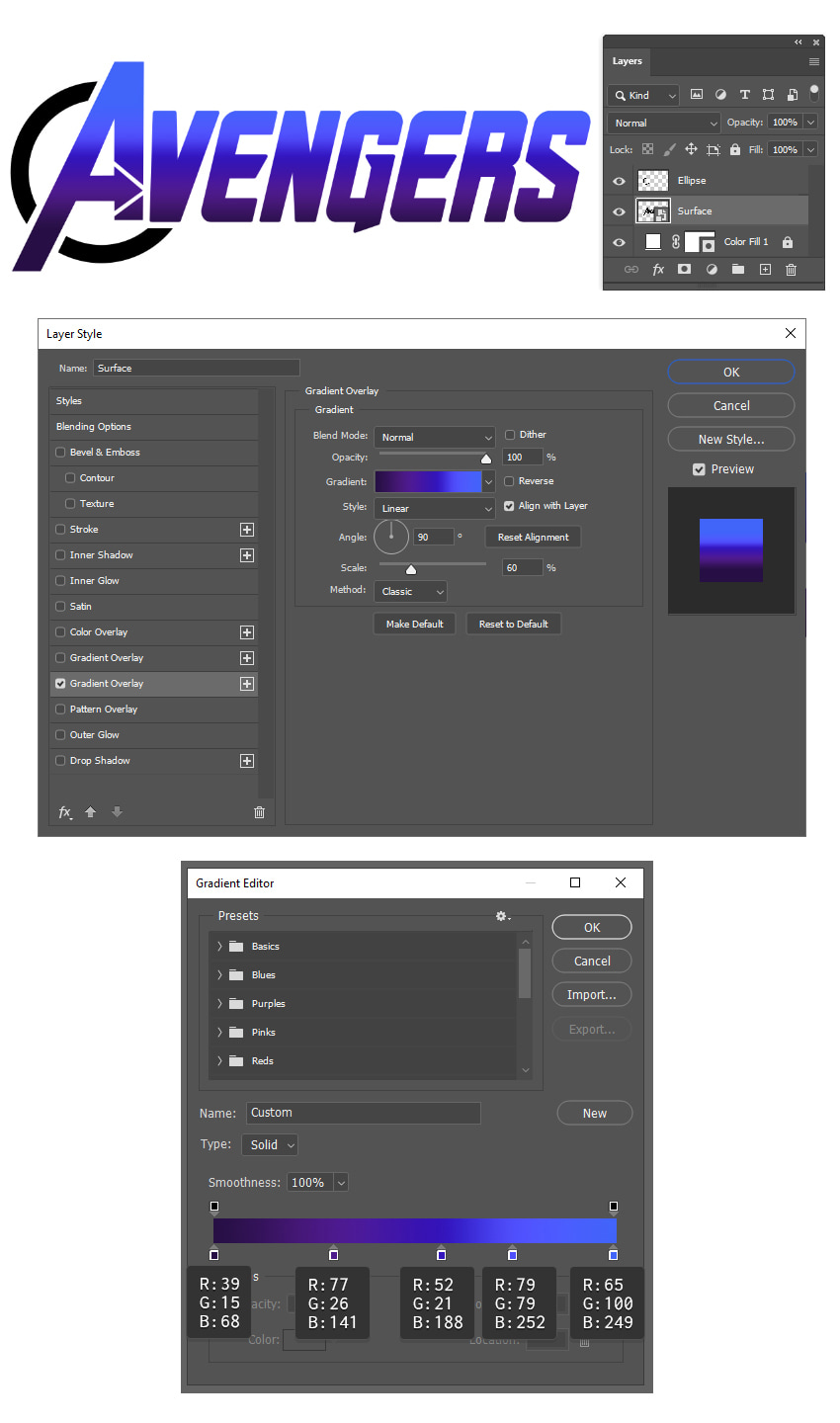Click the link layers icon

(x=631, y=269)
